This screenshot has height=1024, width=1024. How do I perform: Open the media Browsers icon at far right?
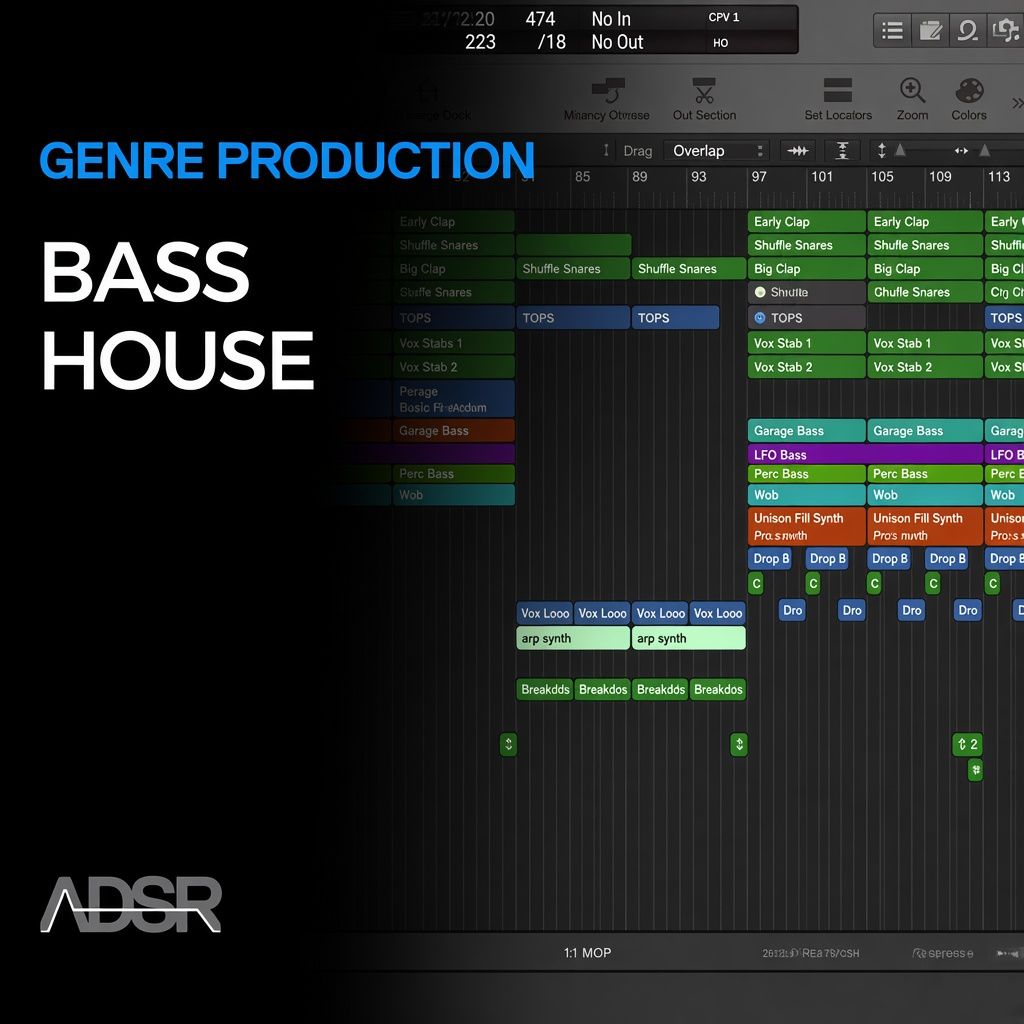pyautogui.click(x=1006, y=30)
